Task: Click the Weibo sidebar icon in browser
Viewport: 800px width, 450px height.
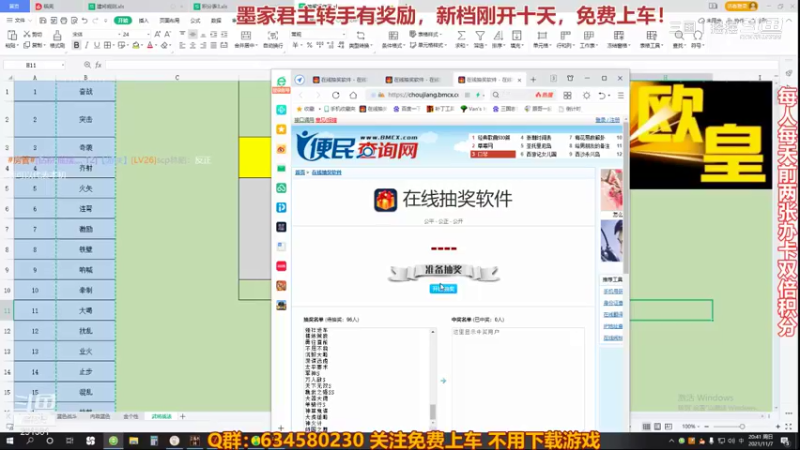Action: pyautogui.click(x=281, y=149)
